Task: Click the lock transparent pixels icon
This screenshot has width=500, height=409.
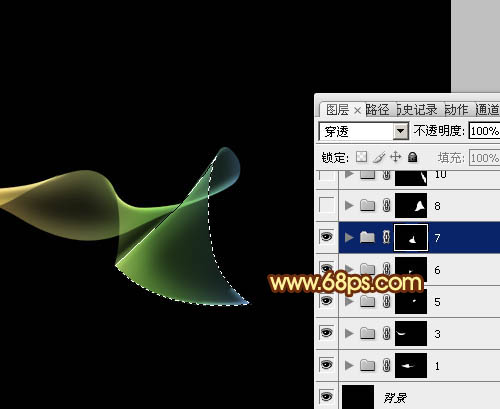Action: (362, 157)
